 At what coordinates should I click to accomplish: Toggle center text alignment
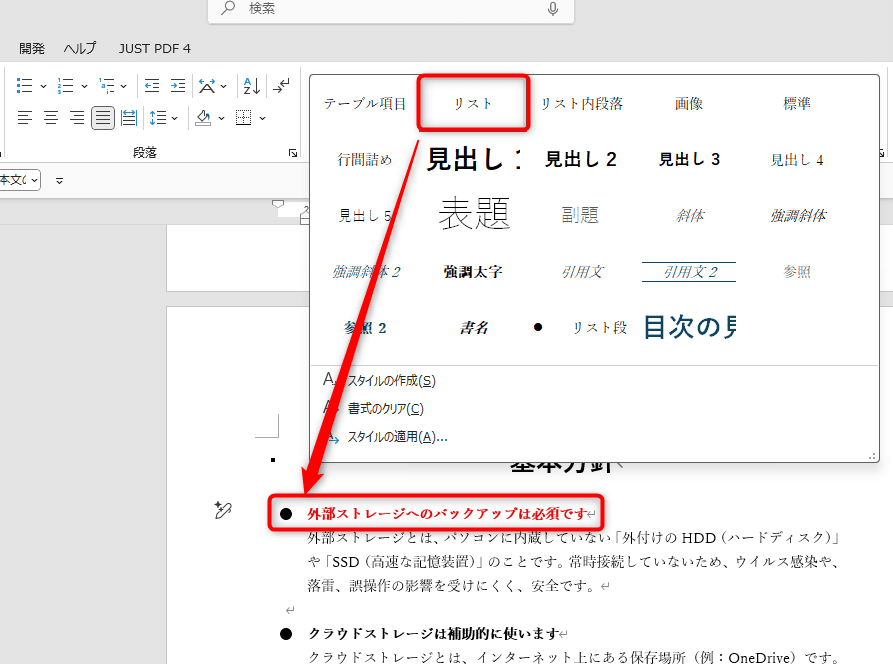[x=51, y=118]
